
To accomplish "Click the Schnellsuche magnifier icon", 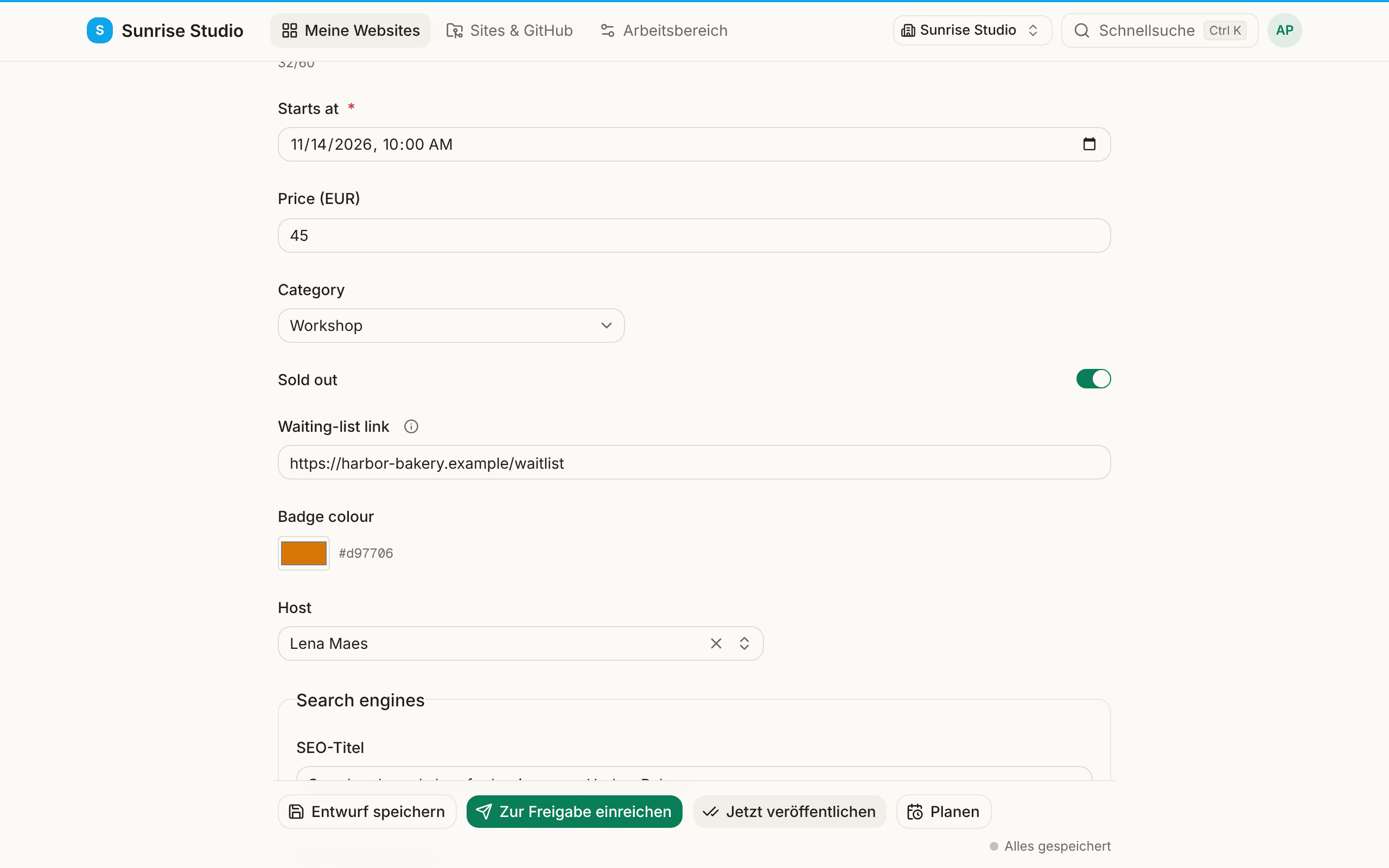I will pyautogui.click(x=1081, y=30).
